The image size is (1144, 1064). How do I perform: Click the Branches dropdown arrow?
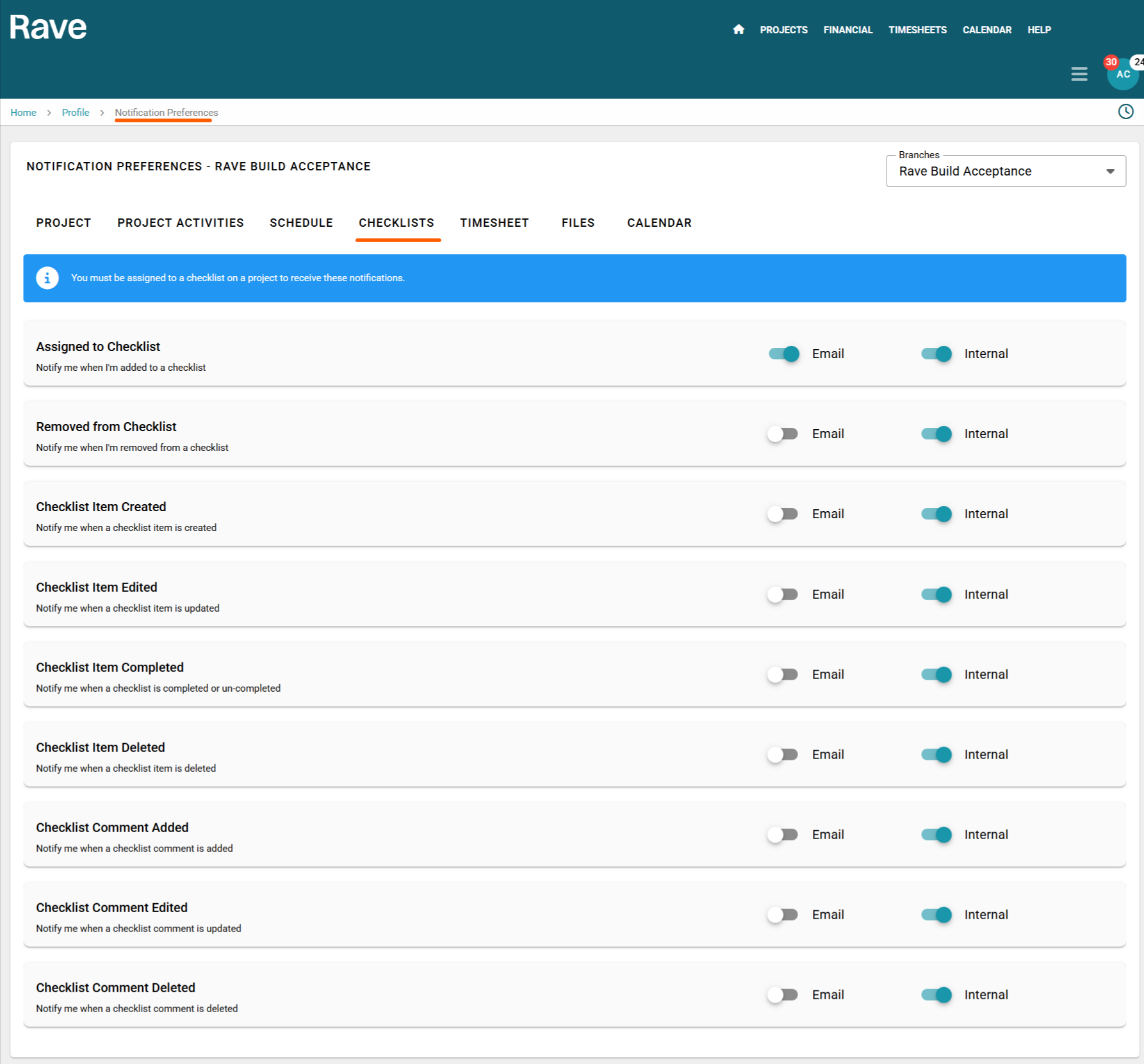1110,171
